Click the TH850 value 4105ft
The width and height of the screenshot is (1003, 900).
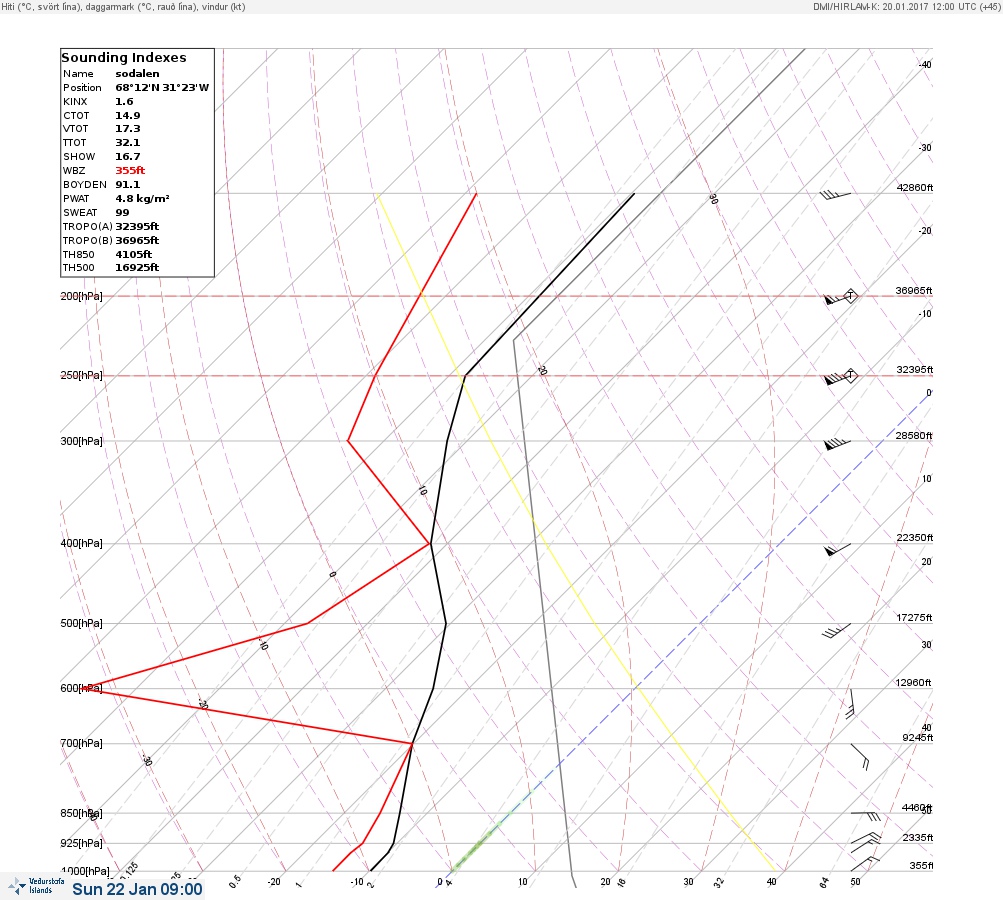[133, 255]
